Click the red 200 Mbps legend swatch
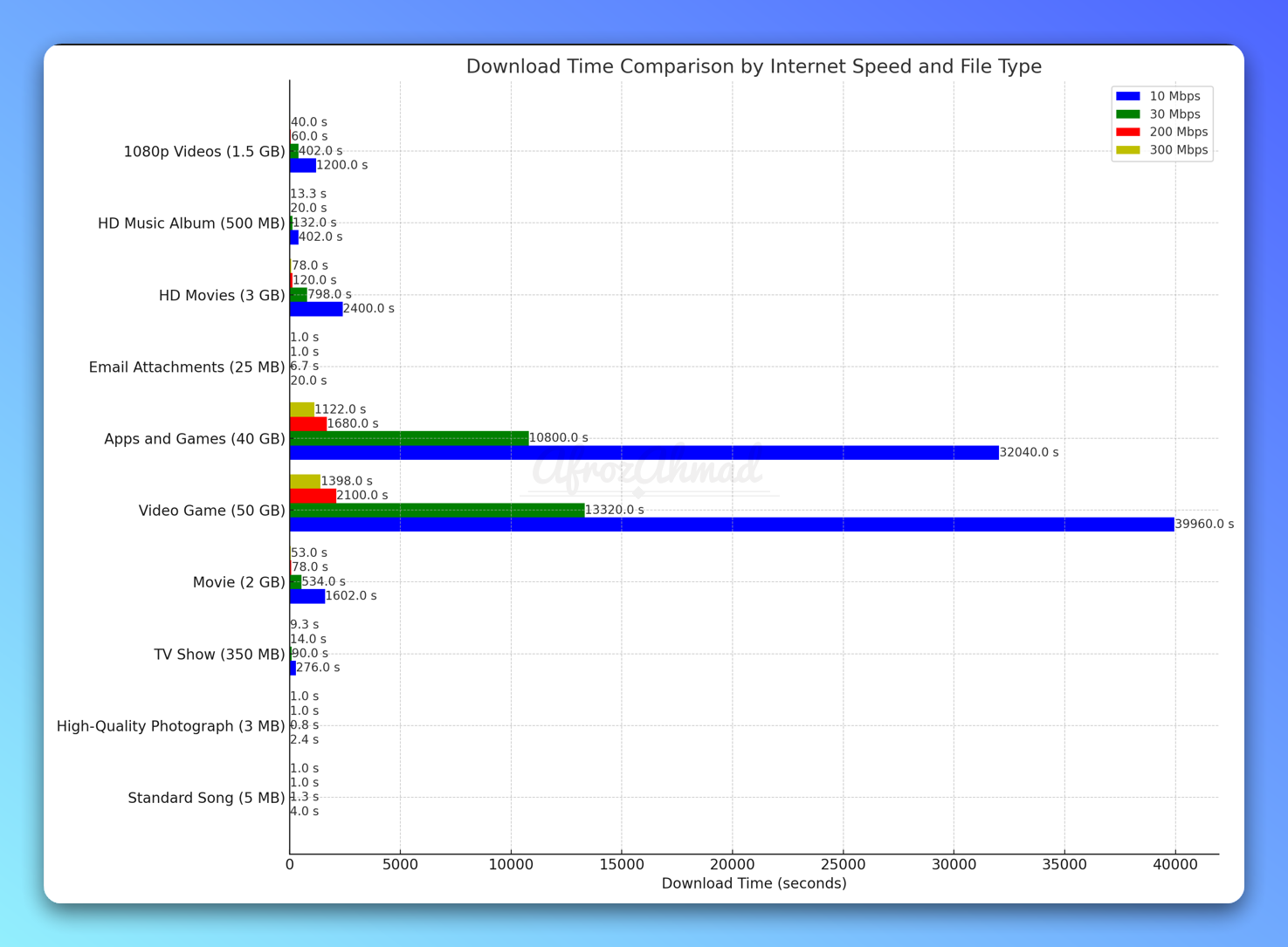The height and width of the screenshot is (947, 1288). [1127, 132]
